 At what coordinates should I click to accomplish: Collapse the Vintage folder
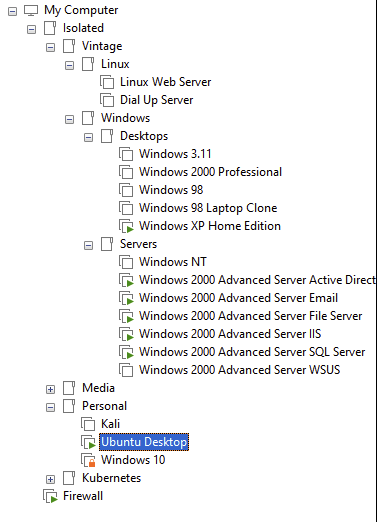[x=50, y=48]
